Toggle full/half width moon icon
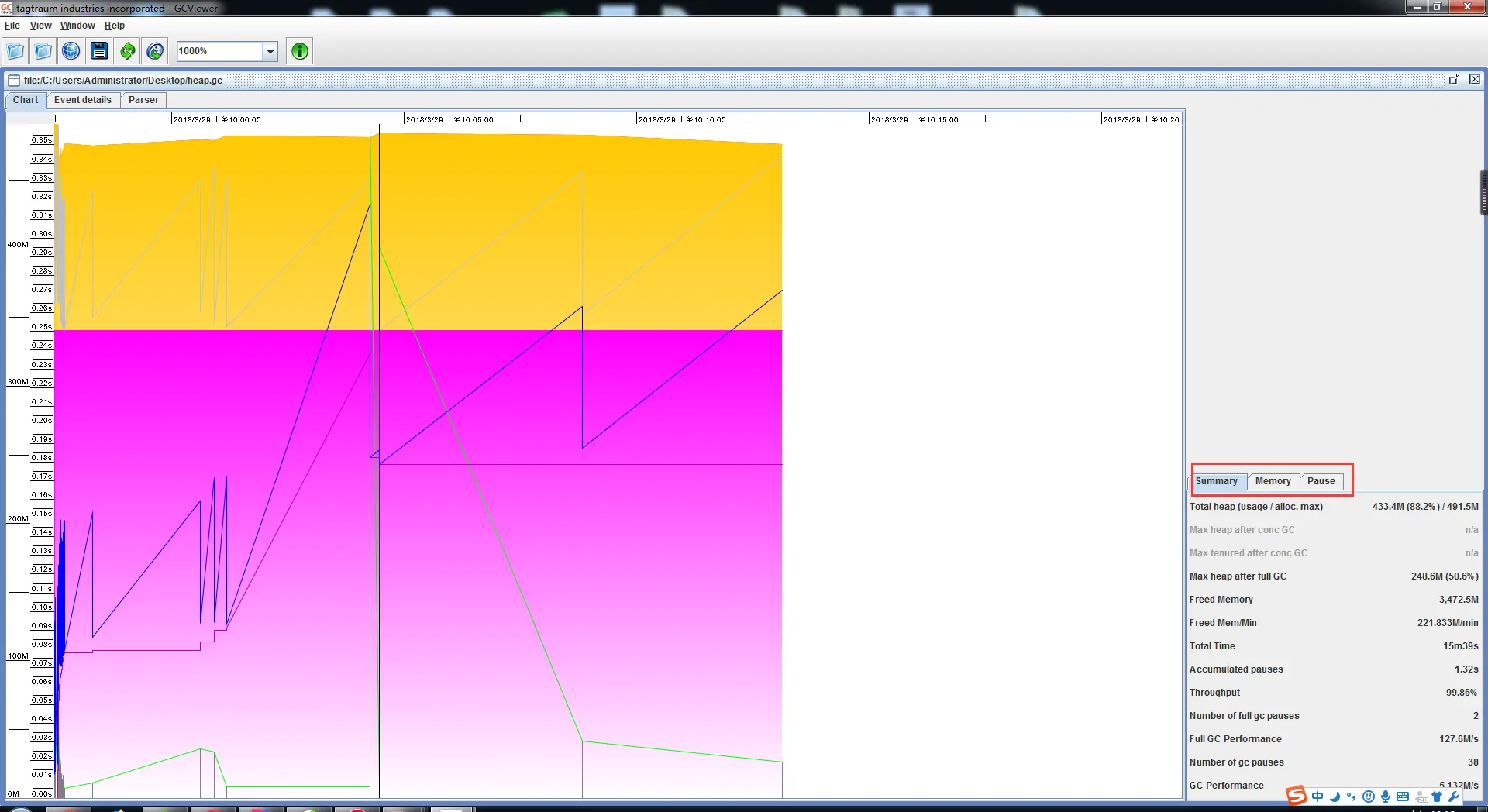Screen dimensions: 1488x812 pyautogui.click(x=1335, y=797)
